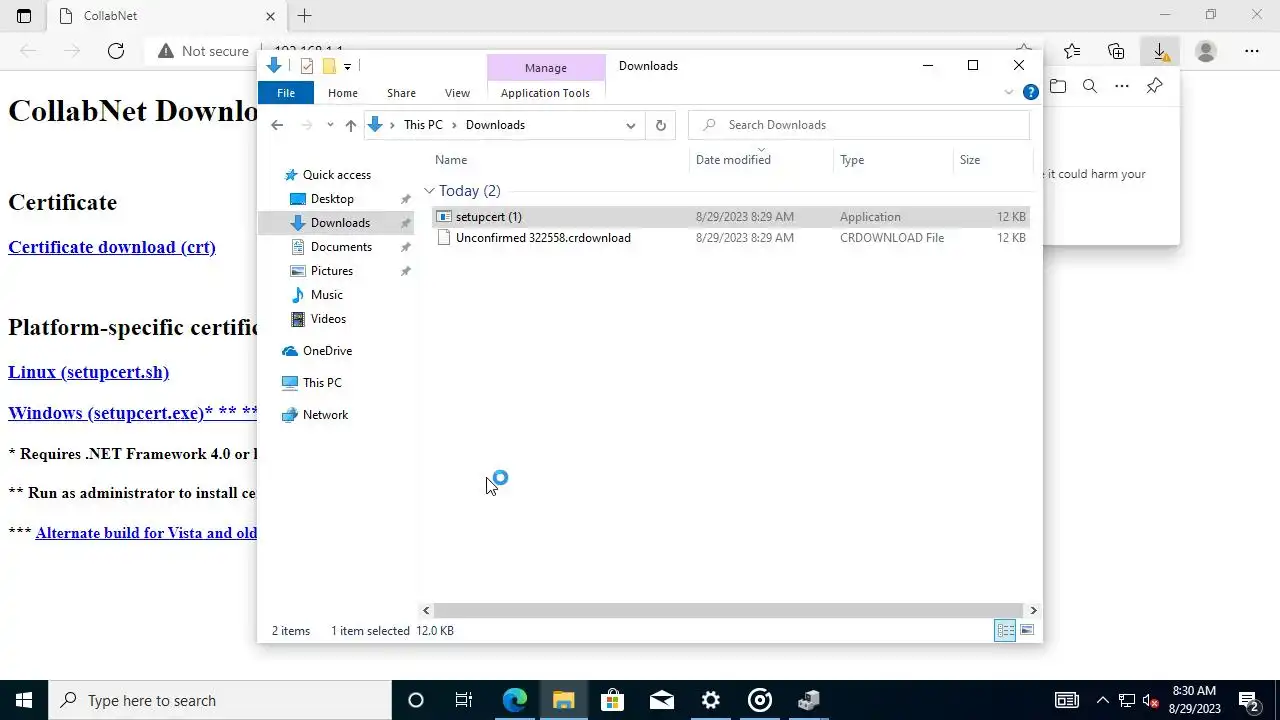Open the Application Tools tab
Image resolution: width=1280 pixels, height=720 pixels.
coord(545,93)
